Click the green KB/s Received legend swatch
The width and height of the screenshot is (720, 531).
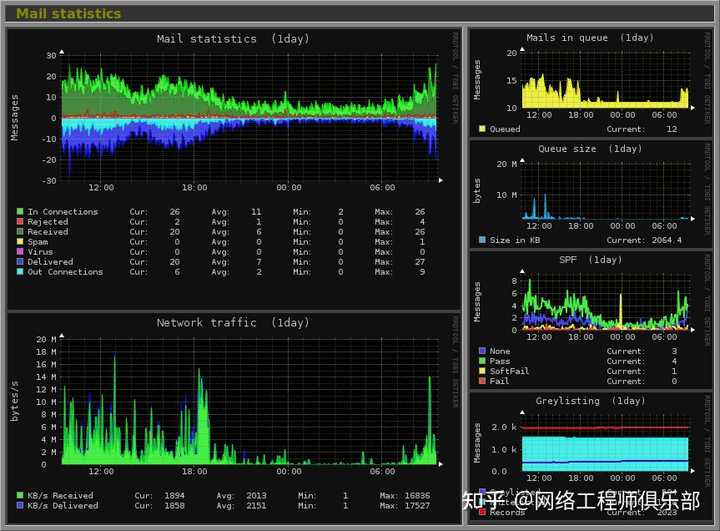pyautogui.click(x=20, y=495)
